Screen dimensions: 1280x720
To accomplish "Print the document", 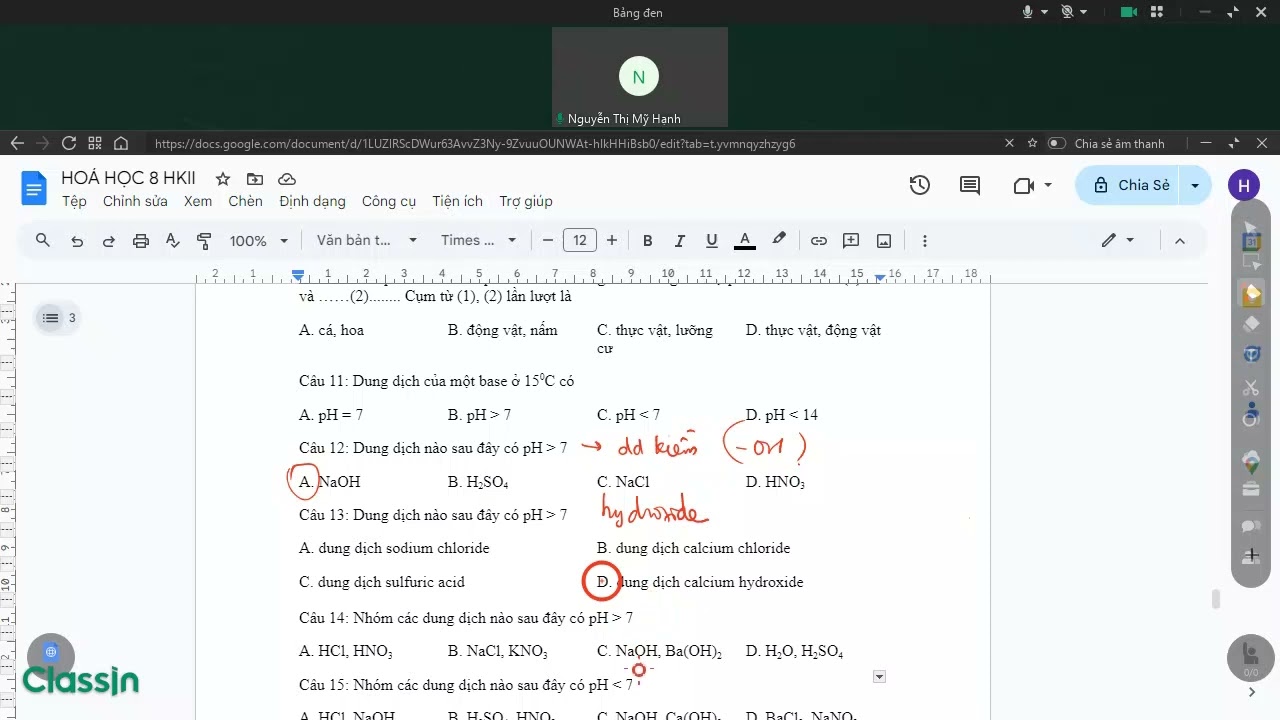I will pos(141,241).
